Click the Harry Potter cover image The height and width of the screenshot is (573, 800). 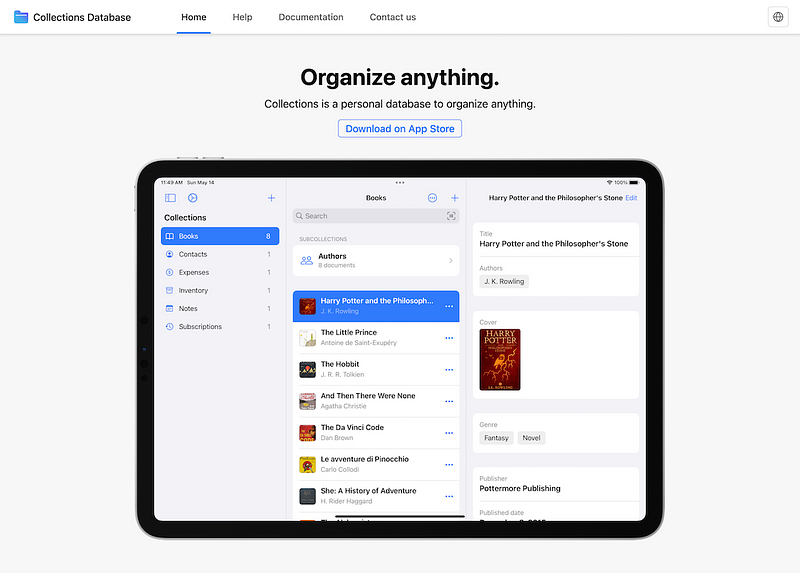500,360
